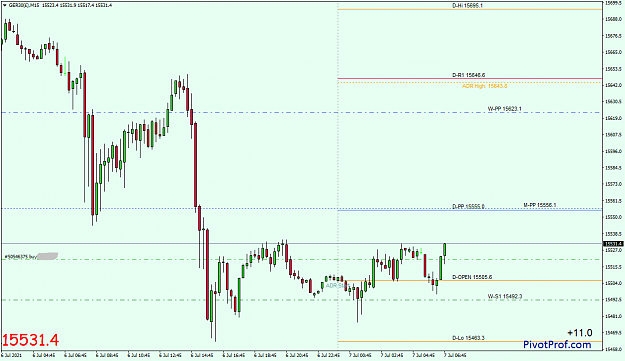Select the D-Hi 15695.1 level label
Screen dimensions: 625x361
coord(467,6)
